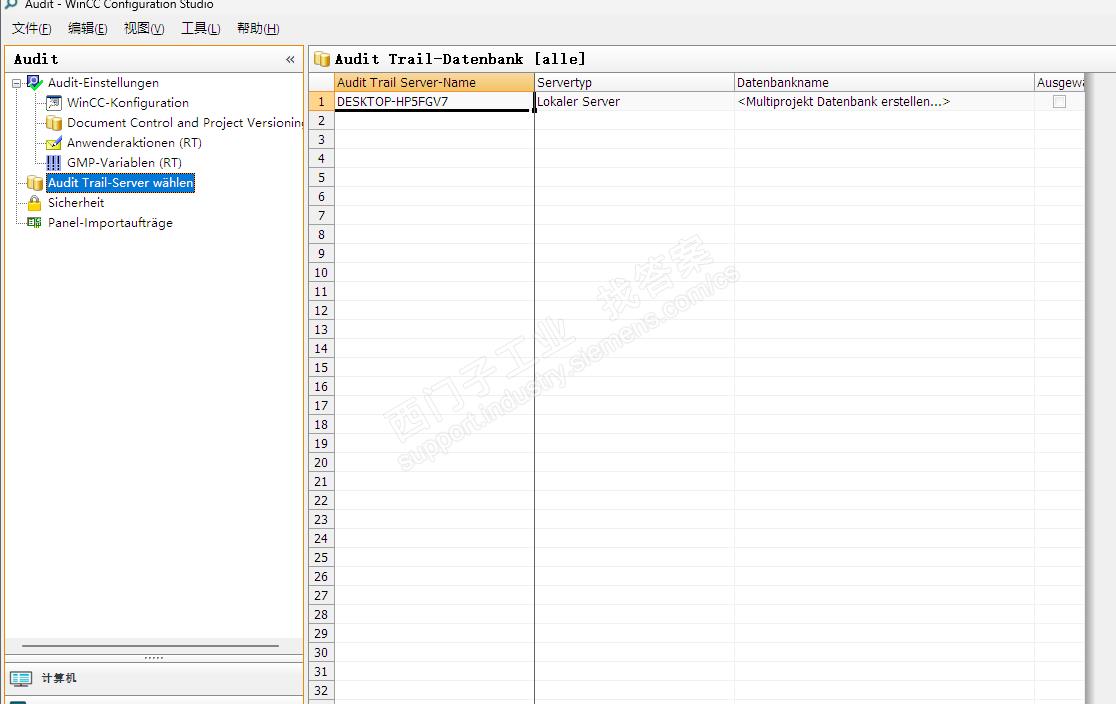1116x704 pixels.
Task: Click the Audit Trail-Server wählen database icon
Action: click(x=35, y=183)
